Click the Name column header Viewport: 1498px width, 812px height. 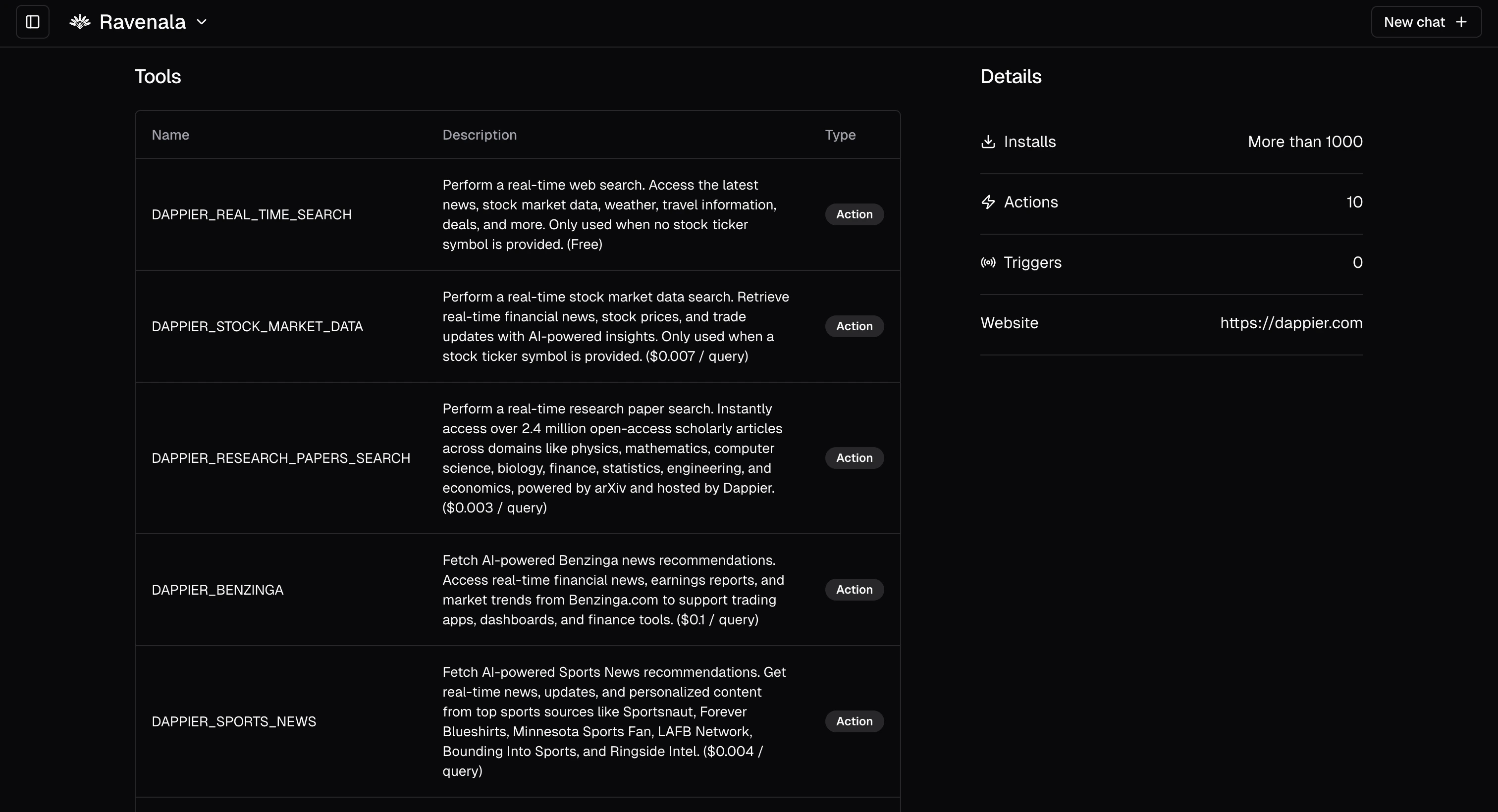[x=170, y=135]
